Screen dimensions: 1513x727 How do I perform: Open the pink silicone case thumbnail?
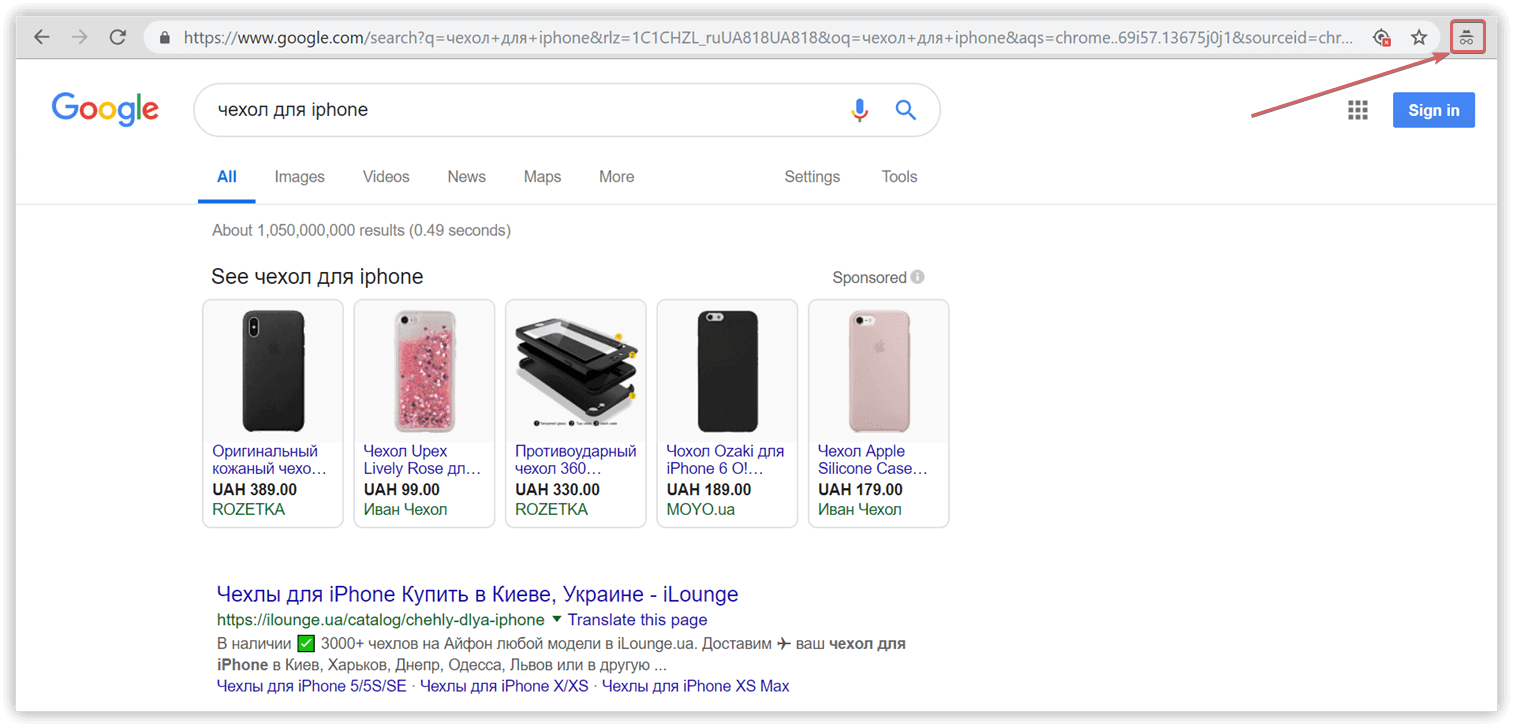pyautogui.click(x=879, y=371)
